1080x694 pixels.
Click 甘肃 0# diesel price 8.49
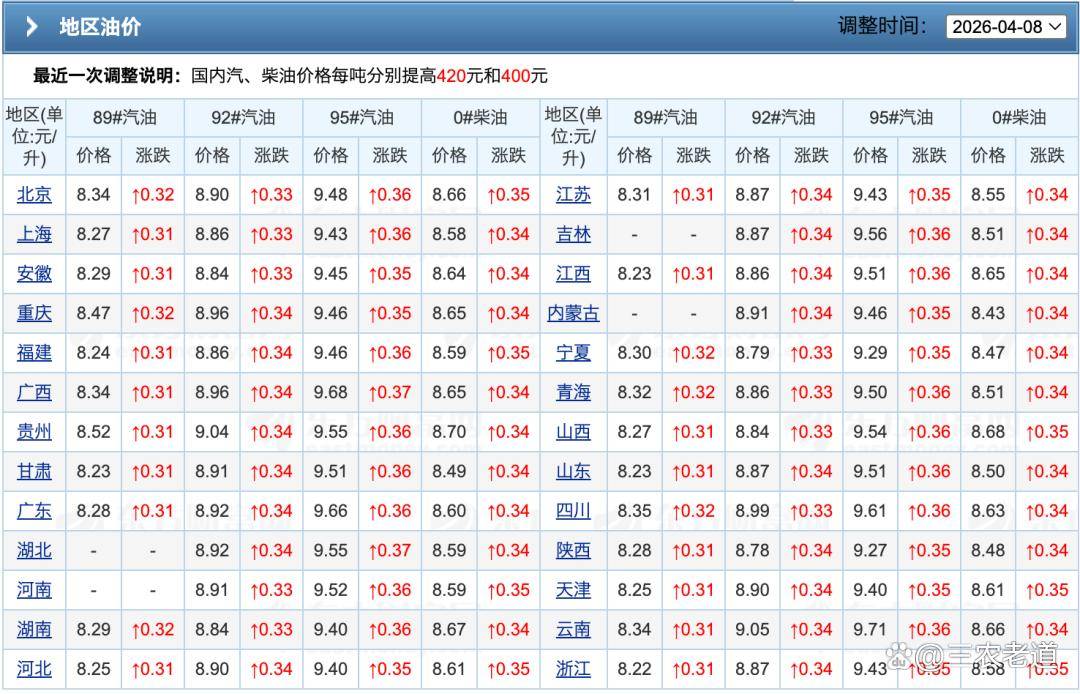449,472
